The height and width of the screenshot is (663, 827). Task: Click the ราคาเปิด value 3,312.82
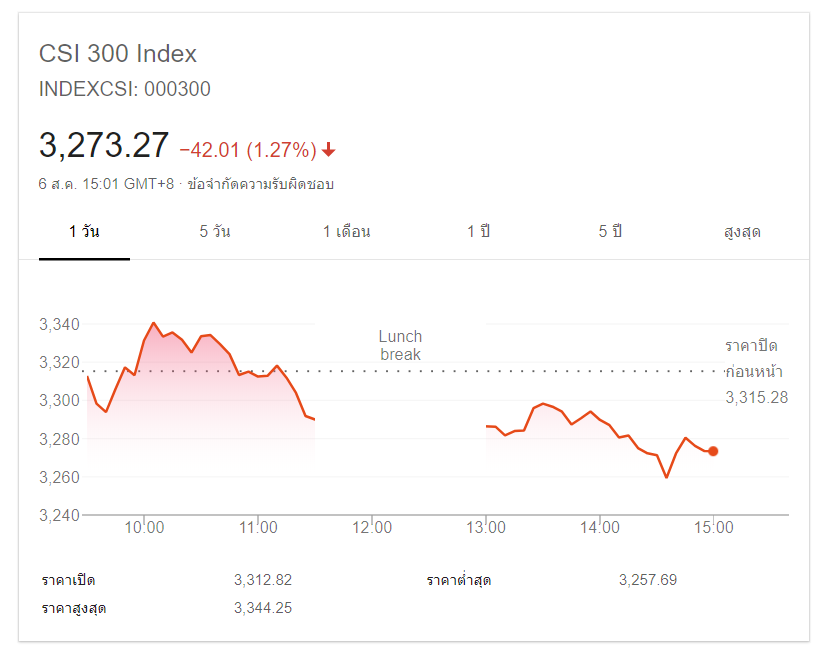point(262,580)
